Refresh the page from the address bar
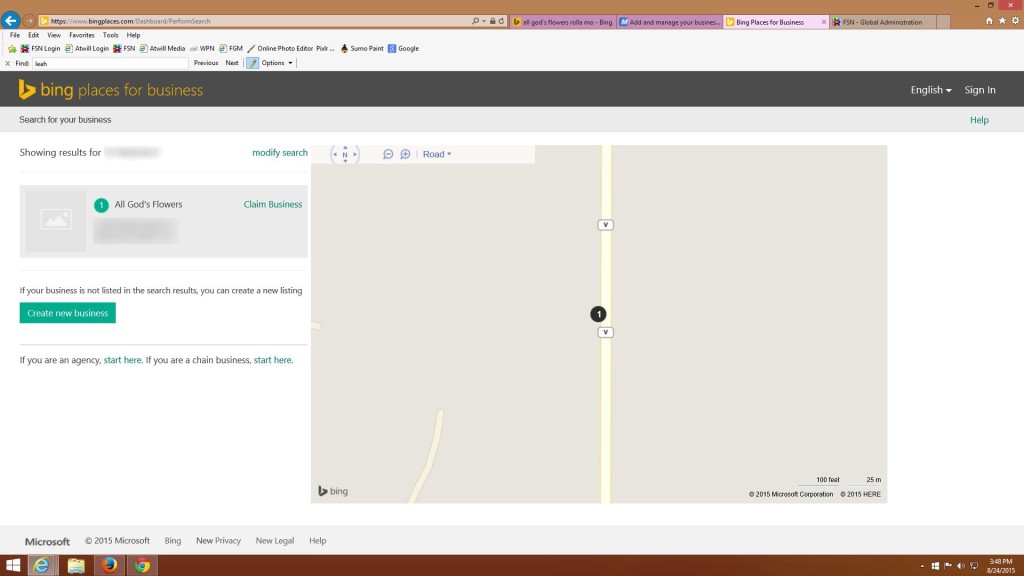Screen dimensions: 1024x576 pos(502,21)
